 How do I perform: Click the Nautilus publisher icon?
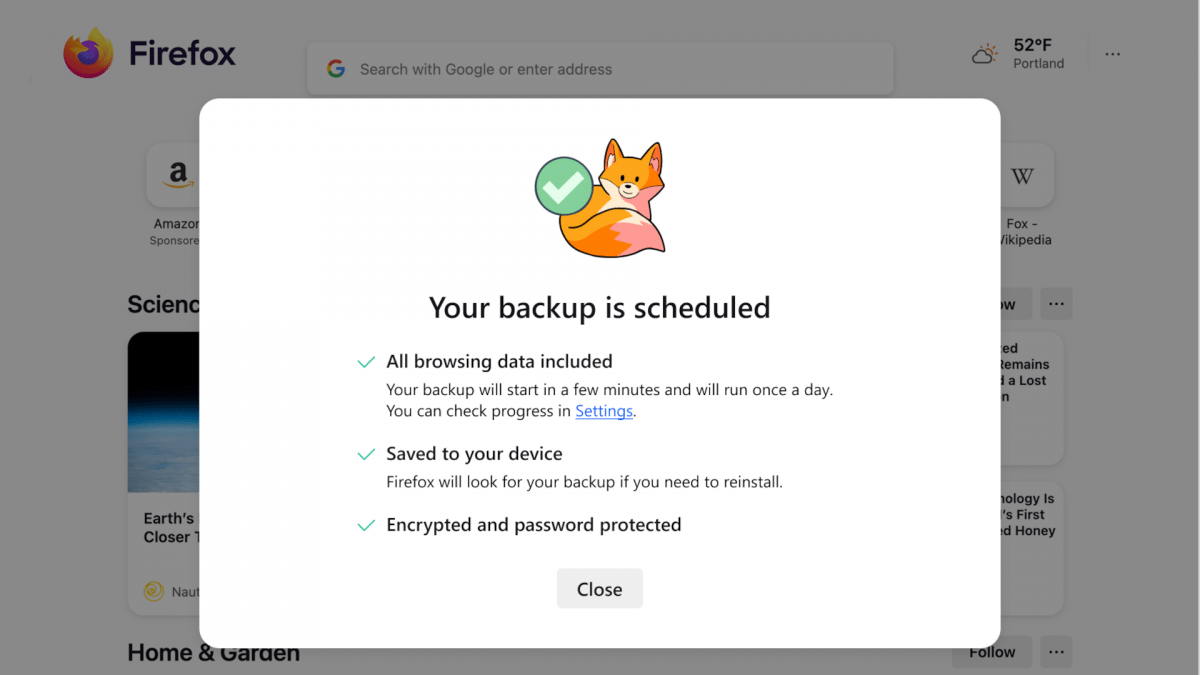(x=153, y=591)
